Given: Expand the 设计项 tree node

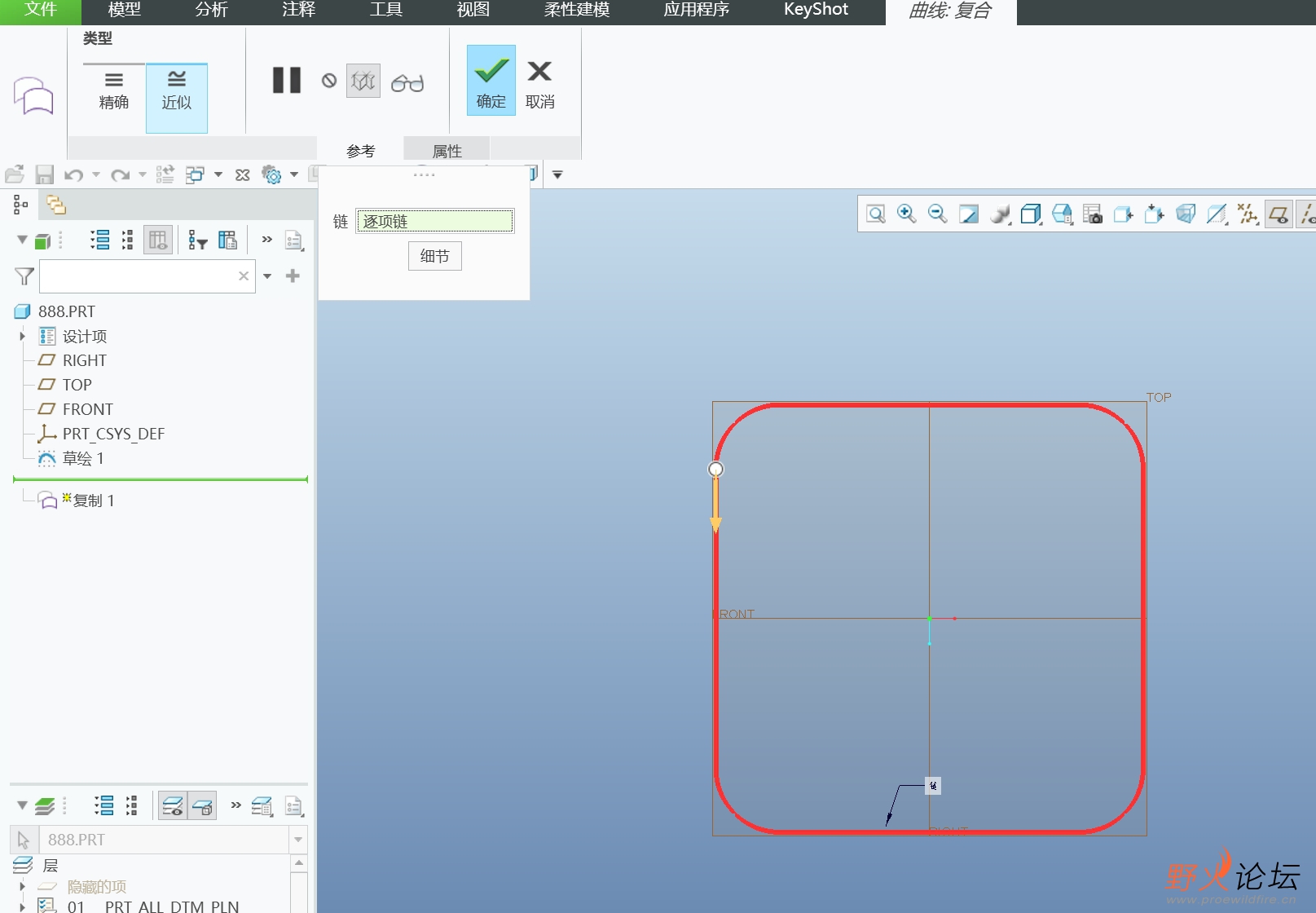Looking at the screenshot, I should [x=22, y=336].
